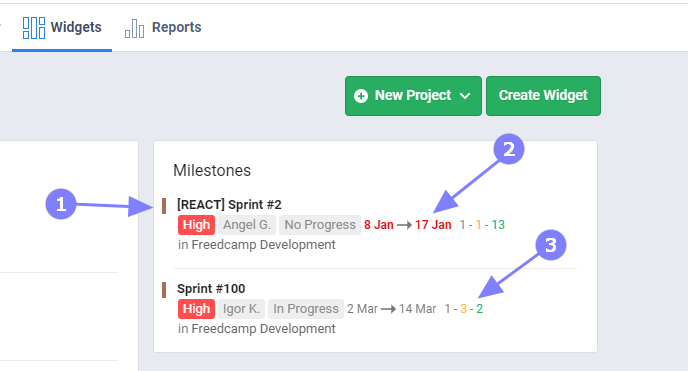
Task: Click annotation marker number 3
Action: (551, 245)
